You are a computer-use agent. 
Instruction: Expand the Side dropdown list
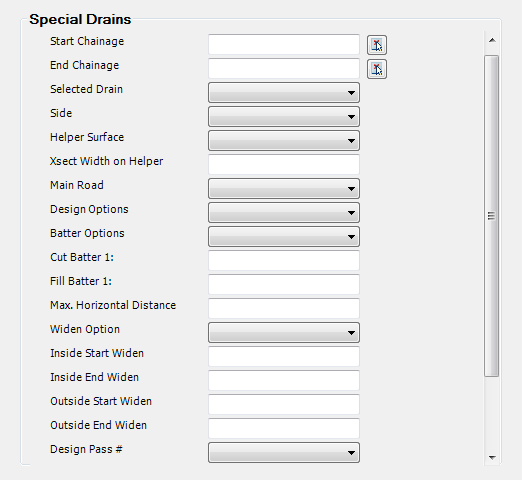click(x=284, y=116)
